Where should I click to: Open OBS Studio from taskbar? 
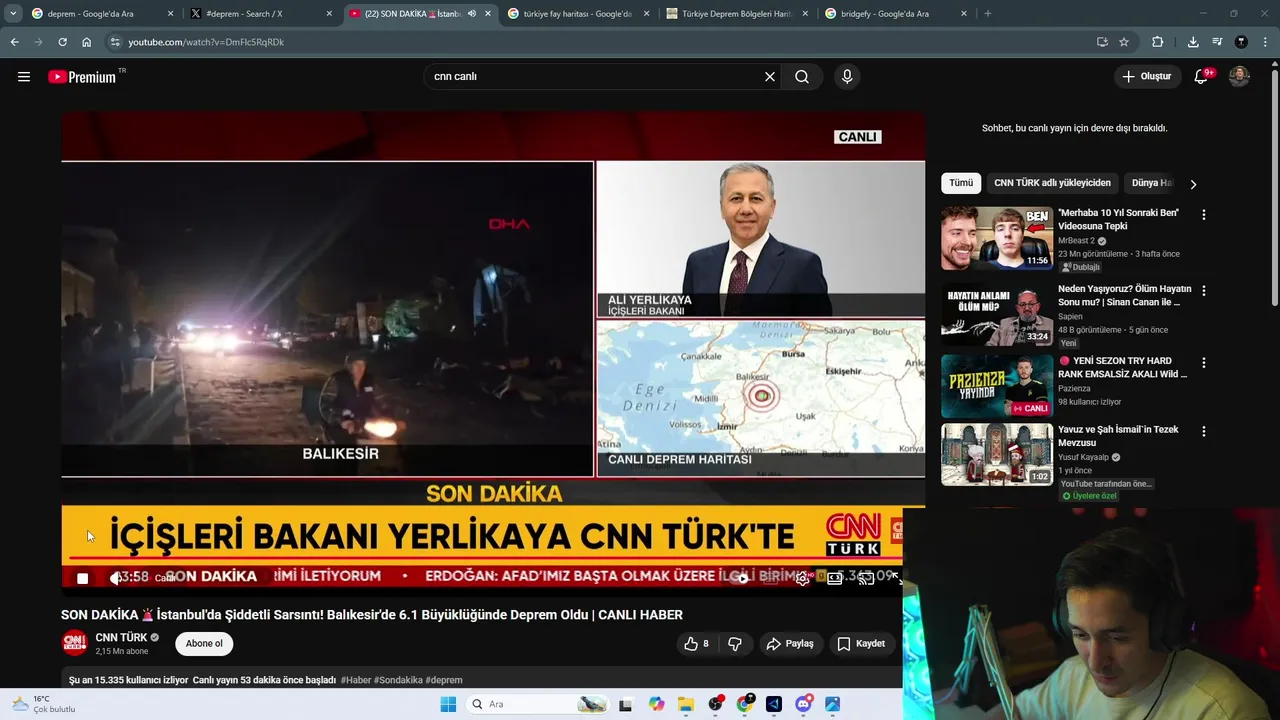pos(715,704)
